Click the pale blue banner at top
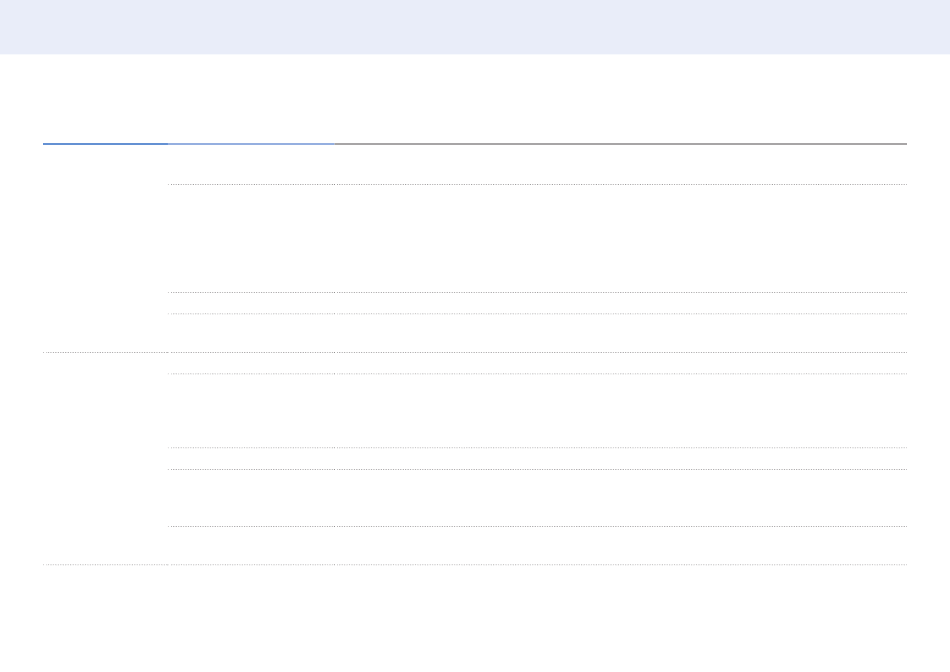The height and width of the screenshot is (672, 950). pyautogui.click(x=475, y=27)
